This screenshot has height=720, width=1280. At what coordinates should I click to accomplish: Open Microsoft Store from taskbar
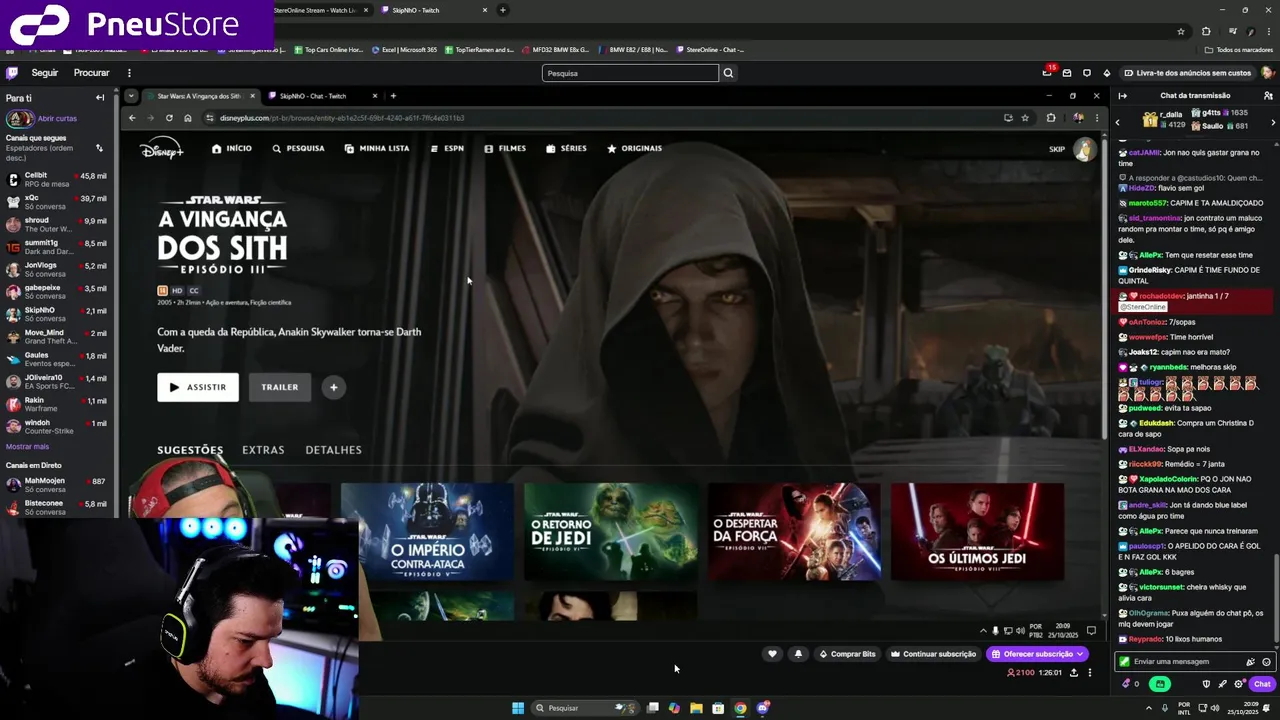point(718,708)
